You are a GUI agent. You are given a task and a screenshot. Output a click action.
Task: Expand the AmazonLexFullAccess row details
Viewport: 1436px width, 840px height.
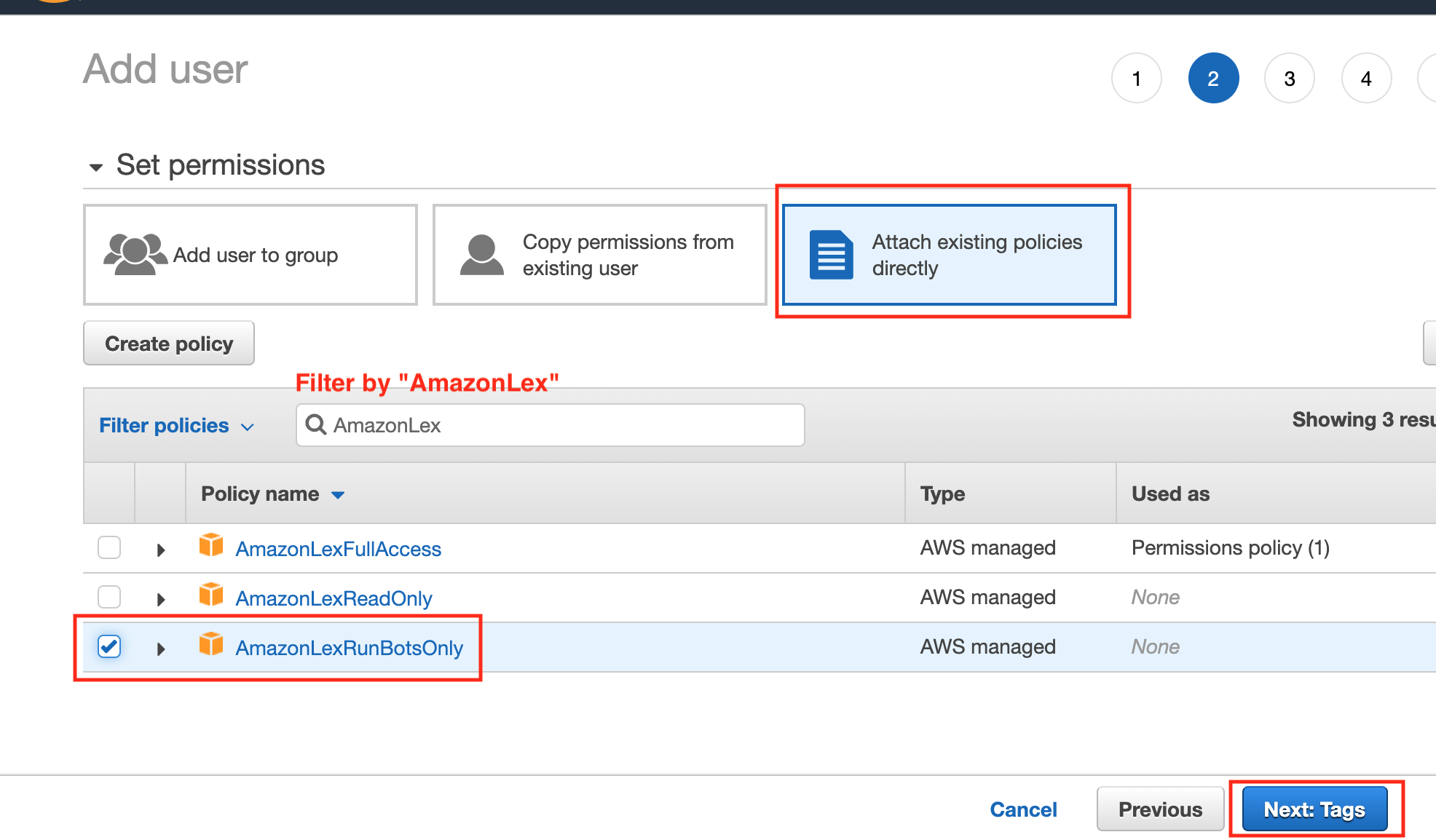tap(161, 550)
